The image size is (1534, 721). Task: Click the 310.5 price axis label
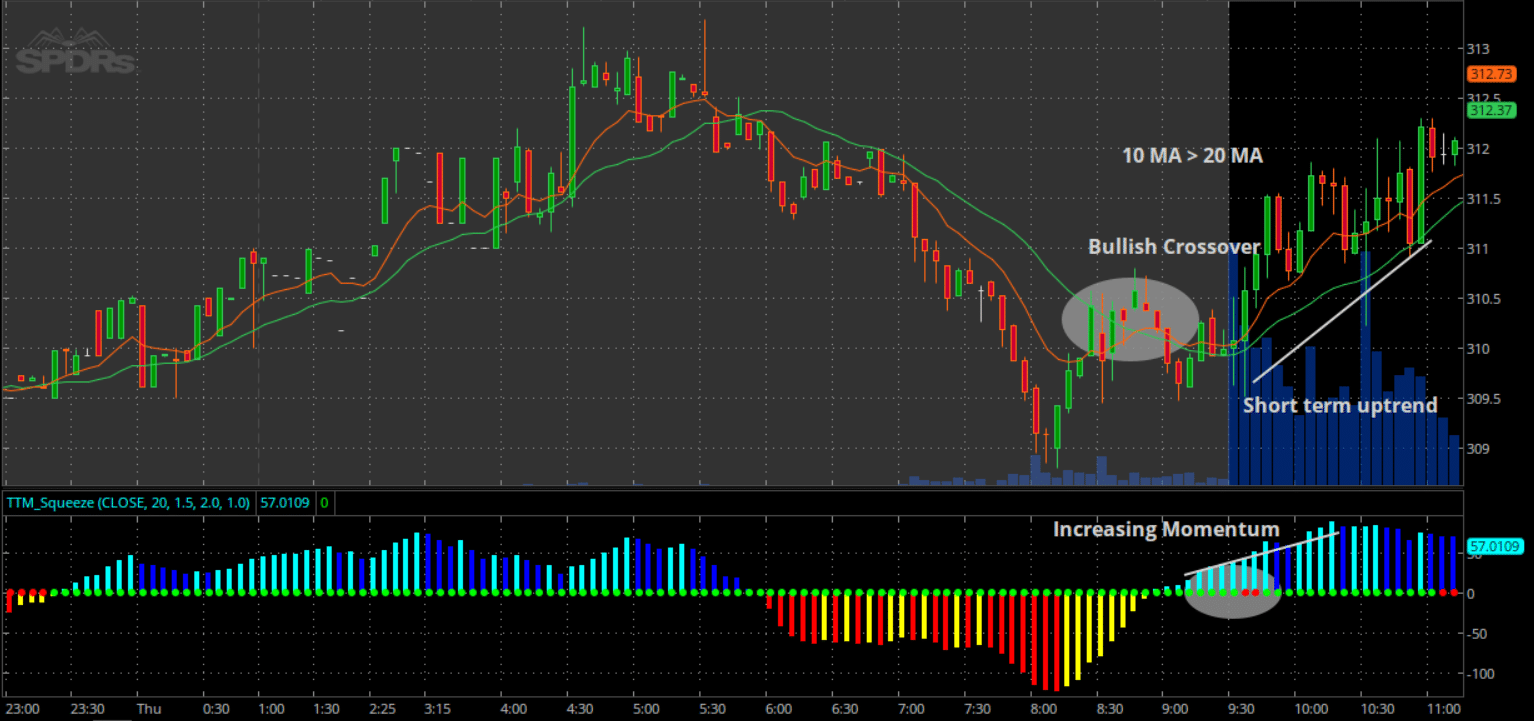pos(1485,298)
